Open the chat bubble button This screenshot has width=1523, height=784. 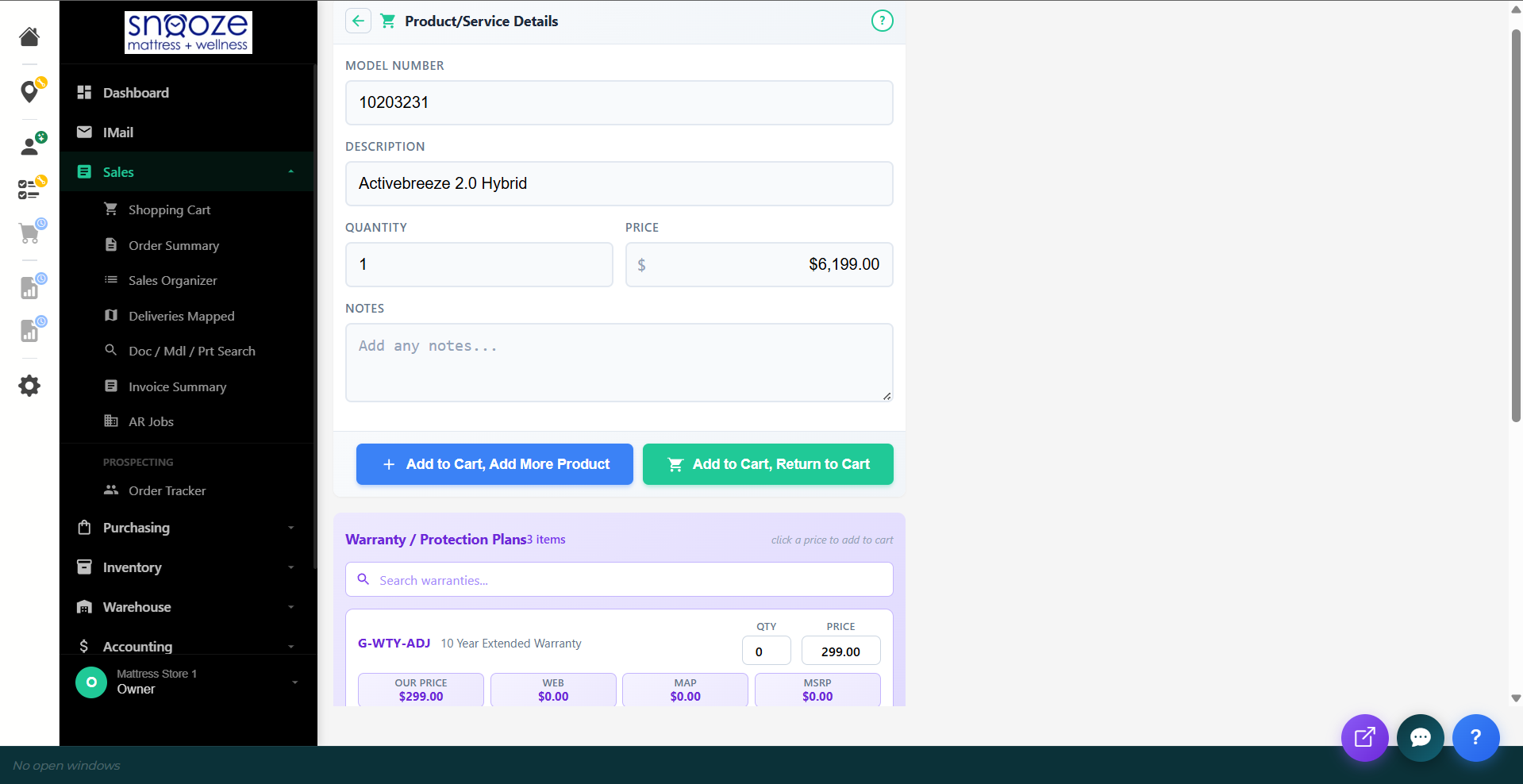pyautogui.click(x=1420, y=738)
